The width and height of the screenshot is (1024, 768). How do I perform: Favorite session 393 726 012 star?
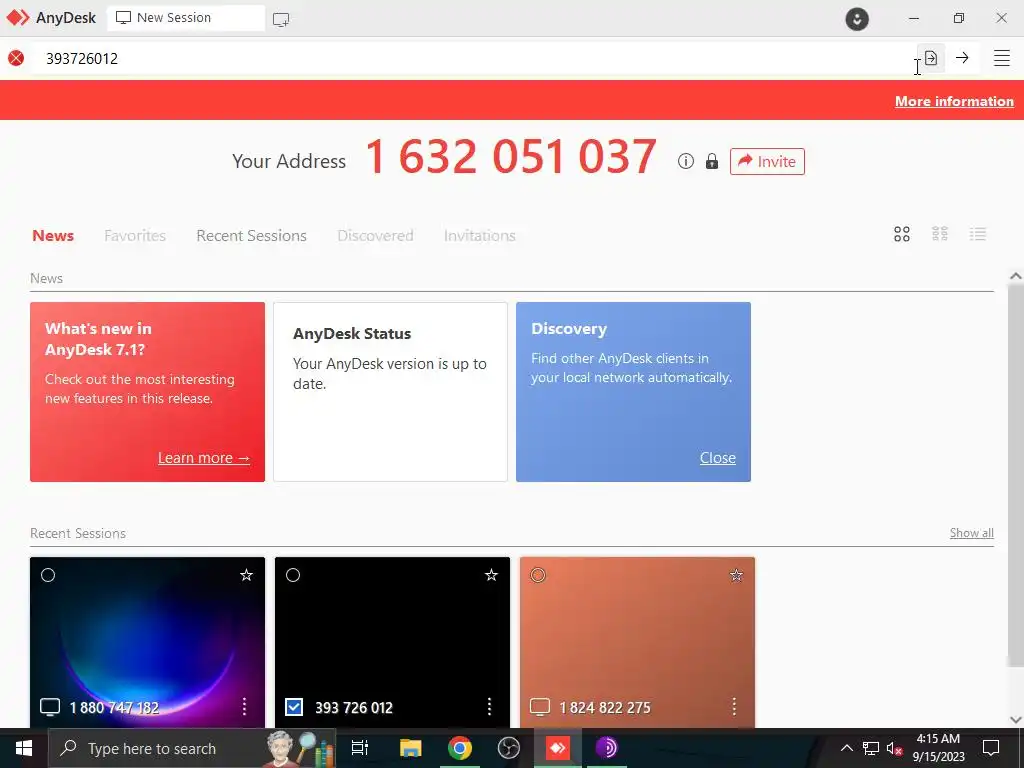(491, 575)
